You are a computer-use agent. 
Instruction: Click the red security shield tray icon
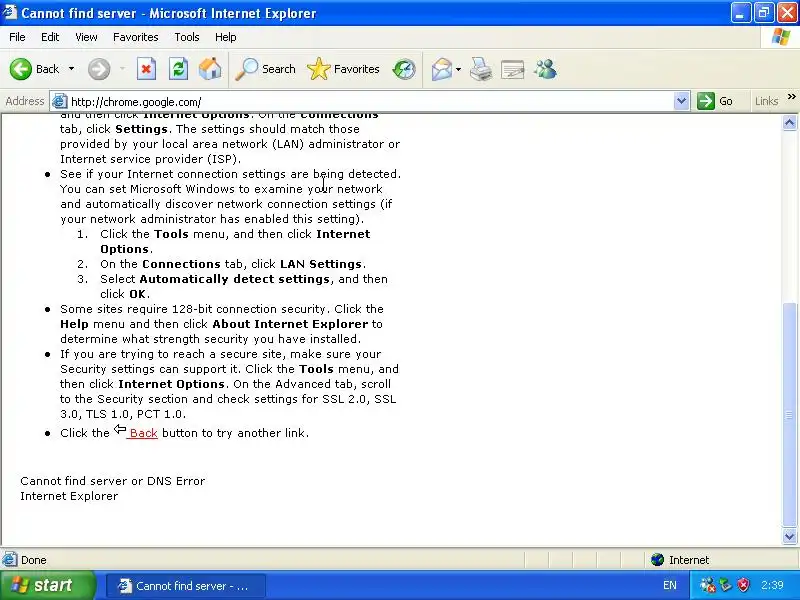743,585
